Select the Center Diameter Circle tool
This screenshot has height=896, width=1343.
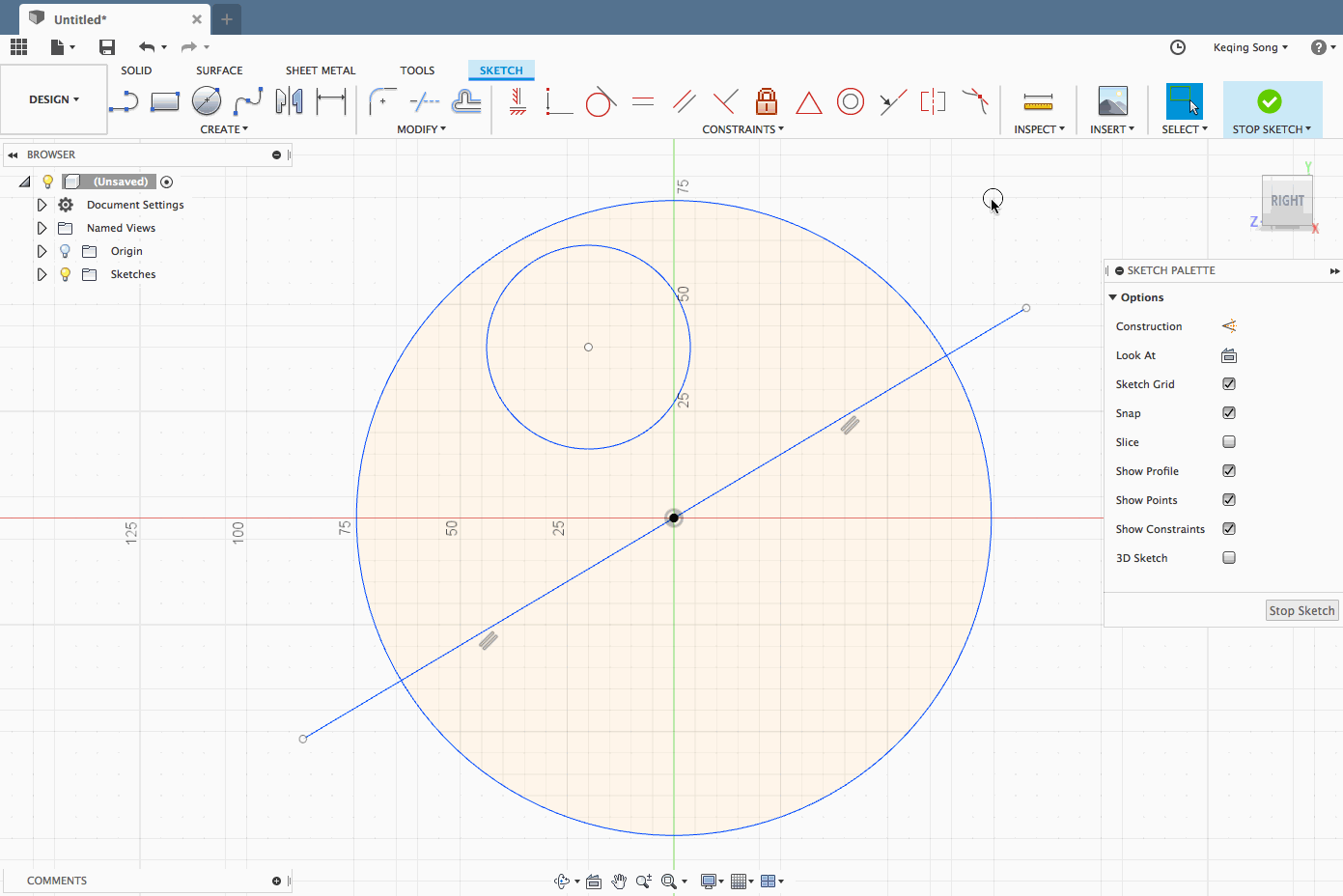[207, 100]
